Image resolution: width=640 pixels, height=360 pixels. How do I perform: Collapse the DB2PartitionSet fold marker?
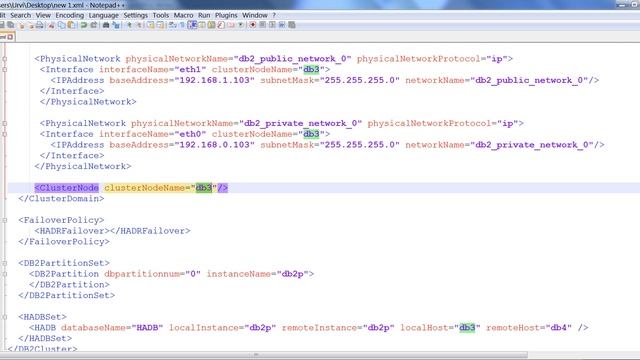[4, 263]
